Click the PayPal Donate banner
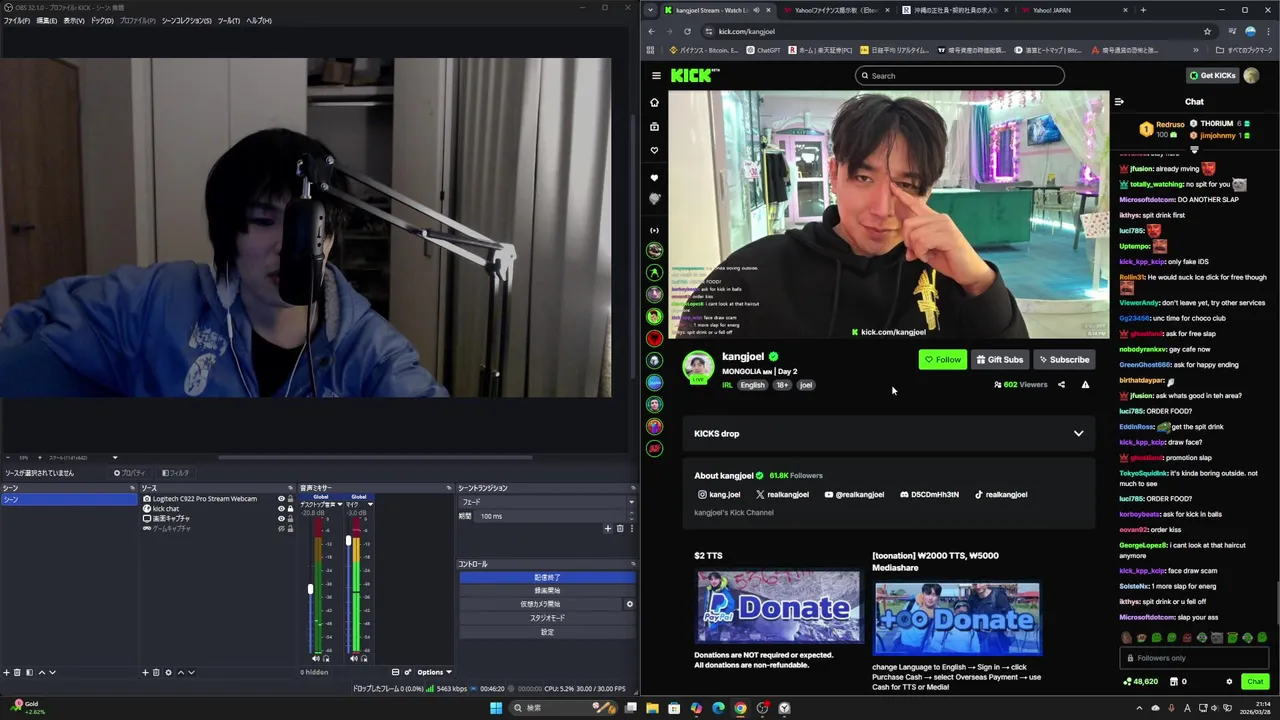 778,607
